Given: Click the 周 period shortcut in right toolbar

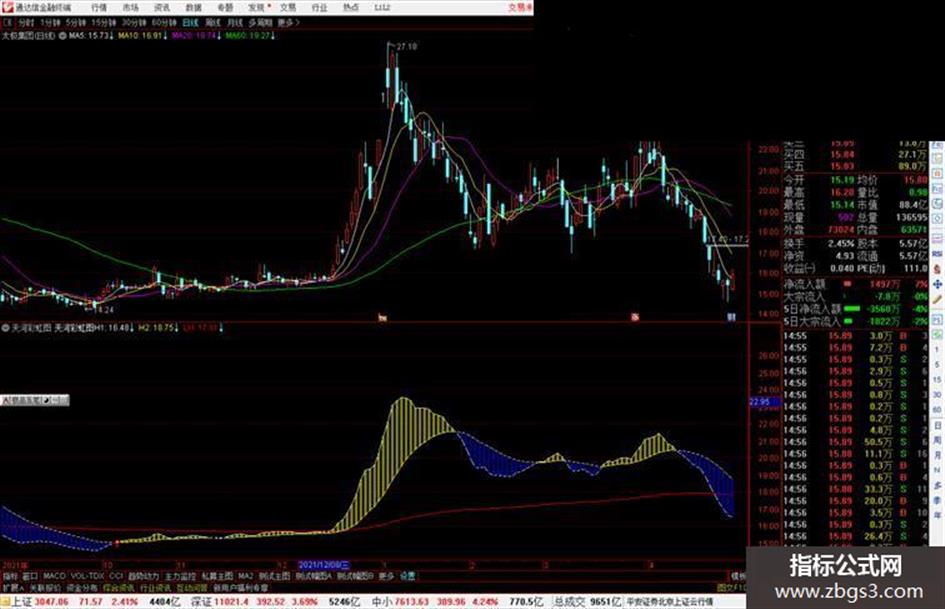Looking at the screenshot, I should pyautogui.click(x=937, y=440).
